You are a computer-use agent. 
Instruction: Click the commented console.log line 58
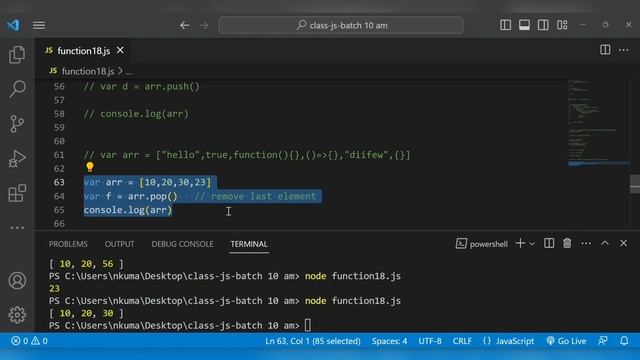tap(136, 114)
